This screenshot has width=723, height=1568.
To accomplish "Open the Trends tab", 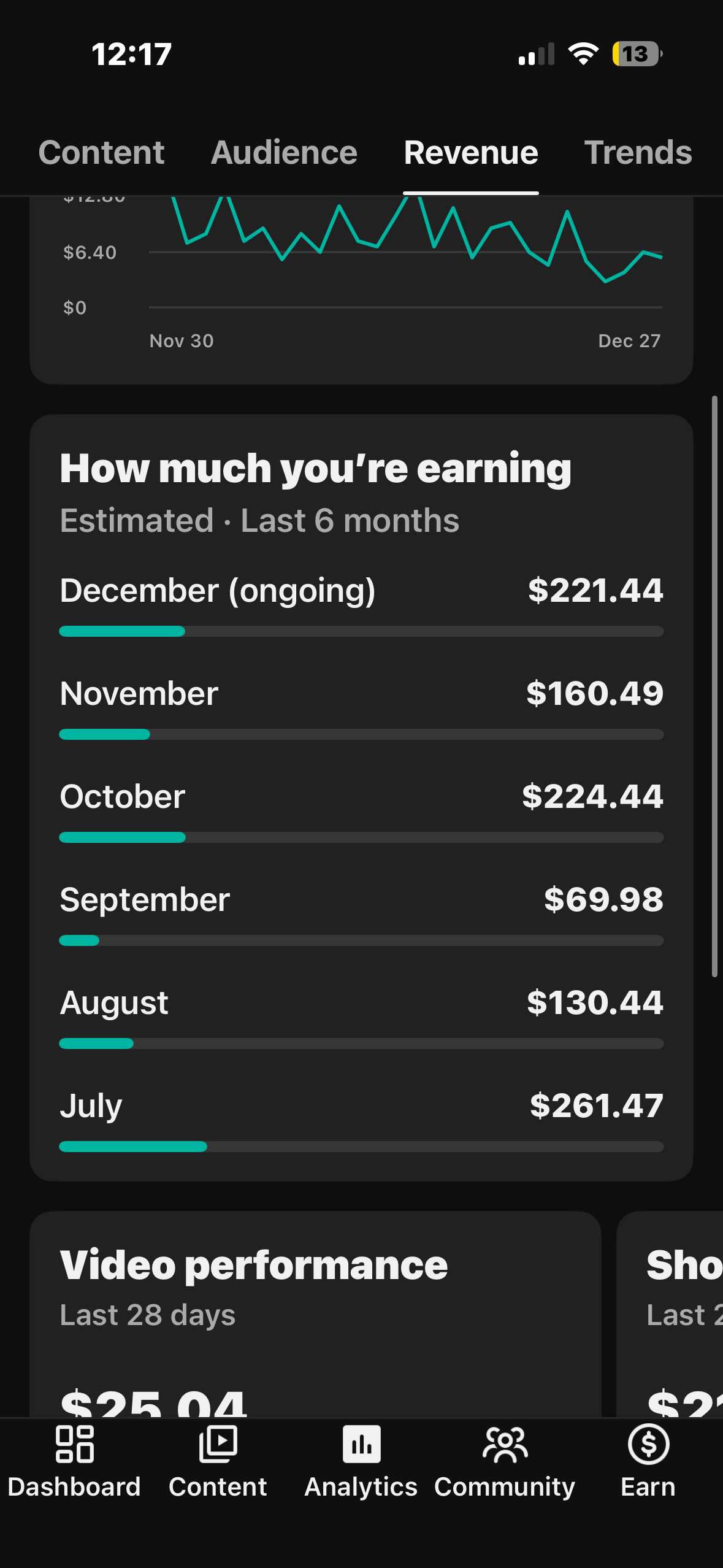I will click(638, 152).
